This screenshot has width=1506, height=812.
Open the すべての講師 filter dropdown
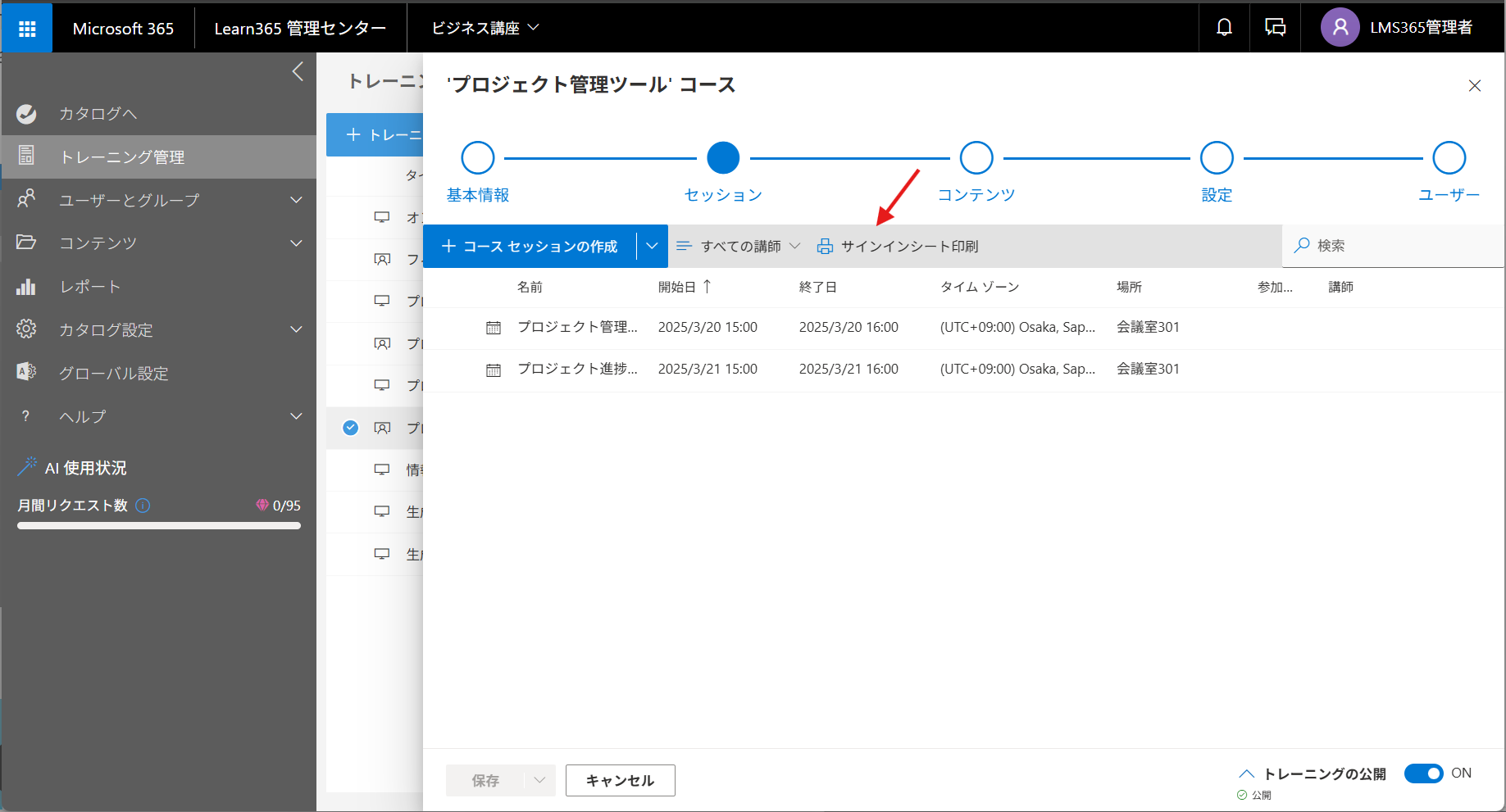(x=738, y=246)
